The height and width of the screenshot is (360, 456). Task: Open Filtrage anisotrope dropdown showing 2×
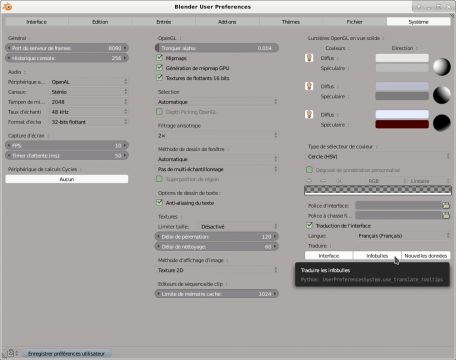click(217, 136)
